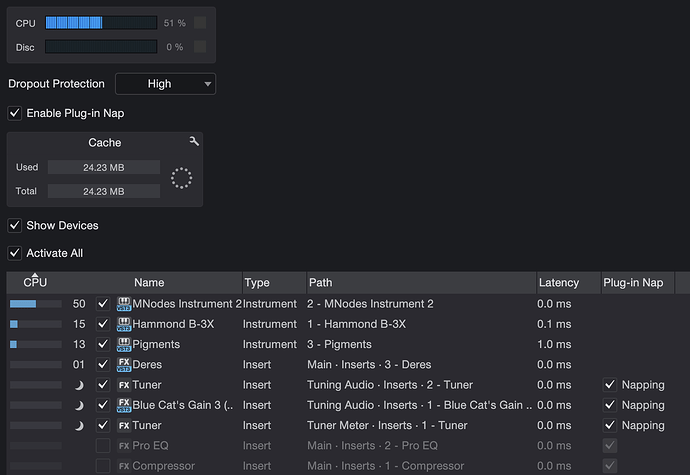This screenshot has height=475, width=690.
Task: Click nap moon icon for Tuner Meter Tuner
Action: coord(79,426)
